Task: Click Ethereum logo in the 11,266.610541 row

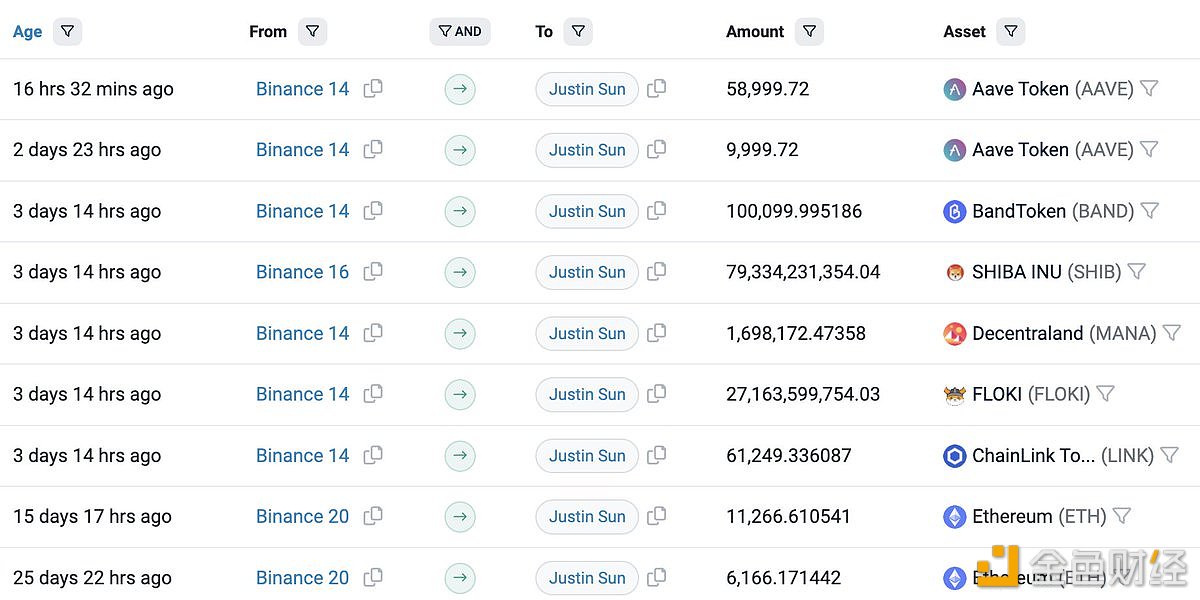Action: pos(955,516)
